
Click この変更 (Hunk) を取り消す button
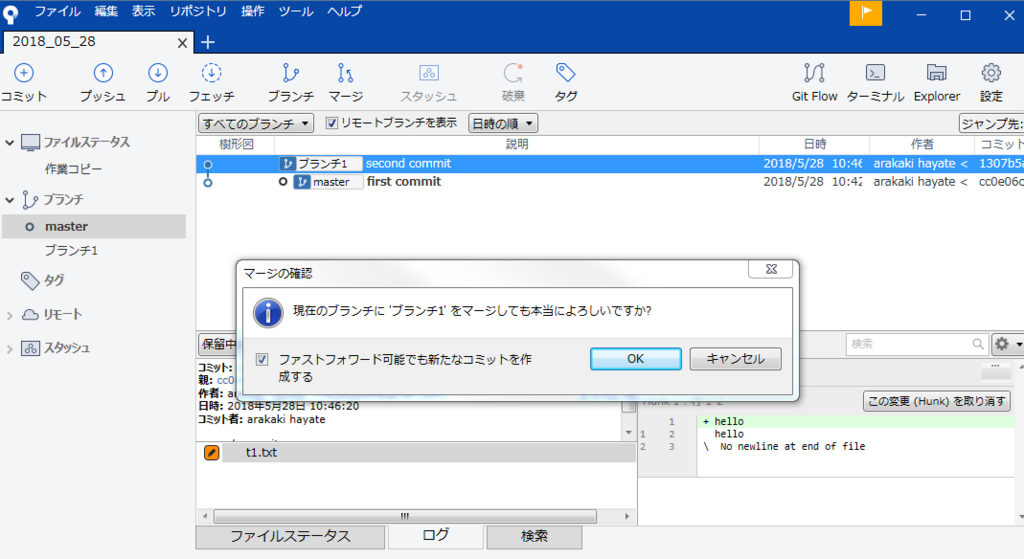(x=936, y=401)
